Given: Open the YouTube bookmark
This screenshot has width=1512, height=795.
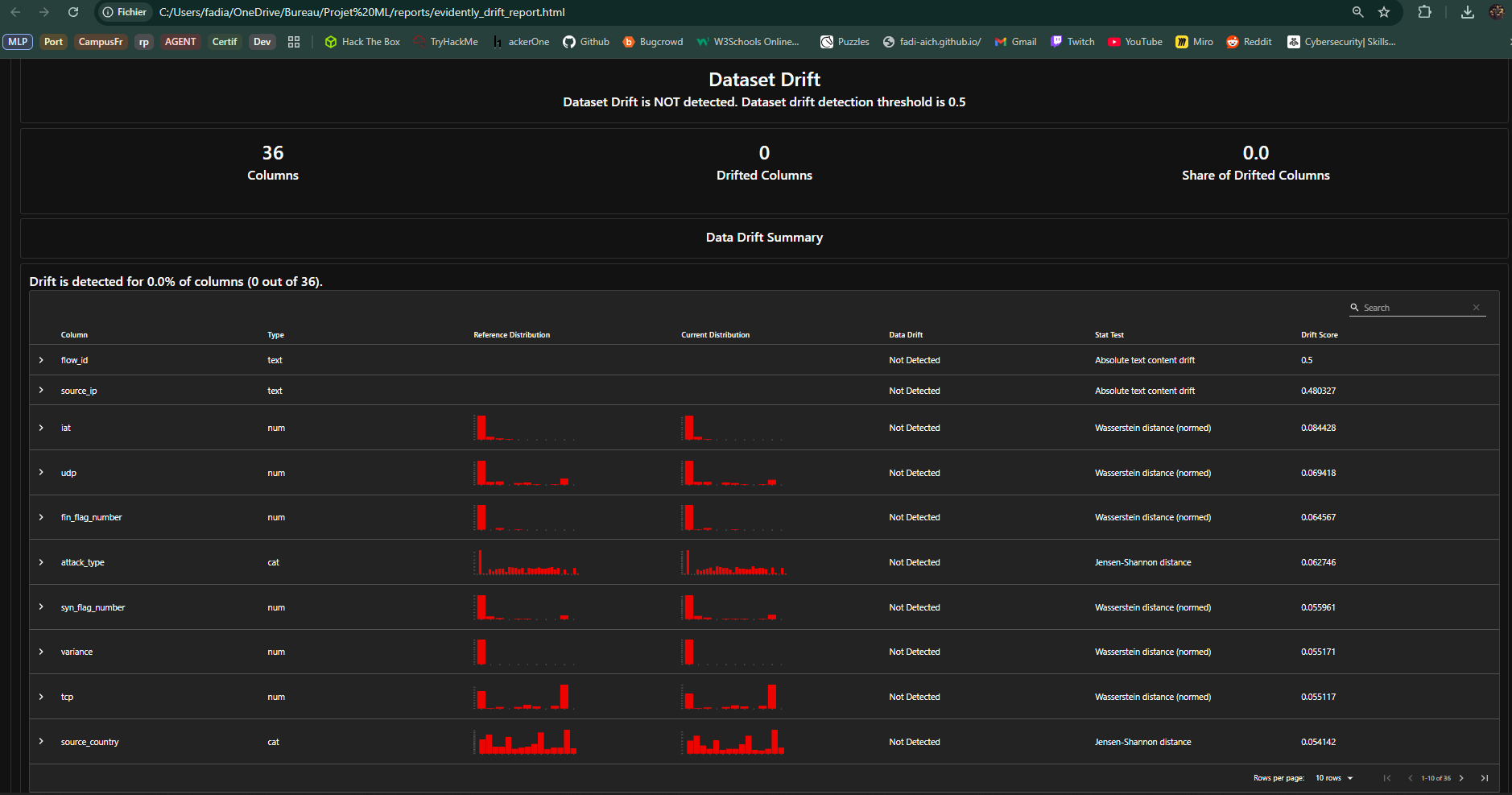Looking at the screenshot, I should click(x=1135, y=42).
